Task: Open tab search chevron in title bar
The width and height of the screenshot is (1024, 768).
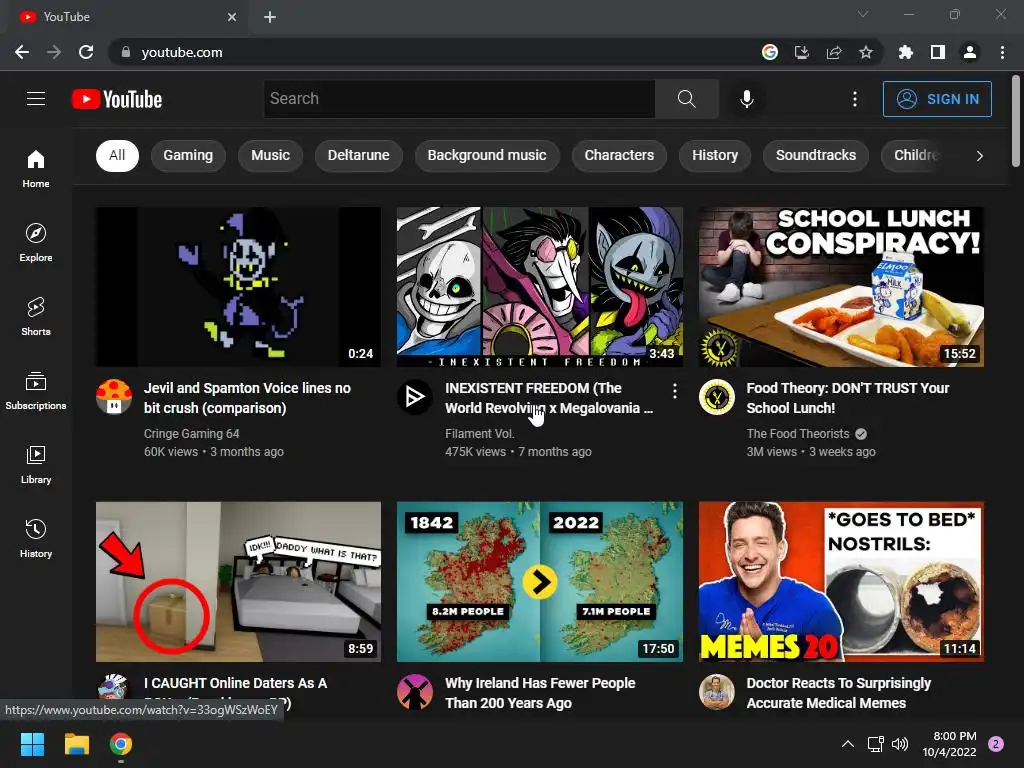Action: coord(863,14)
